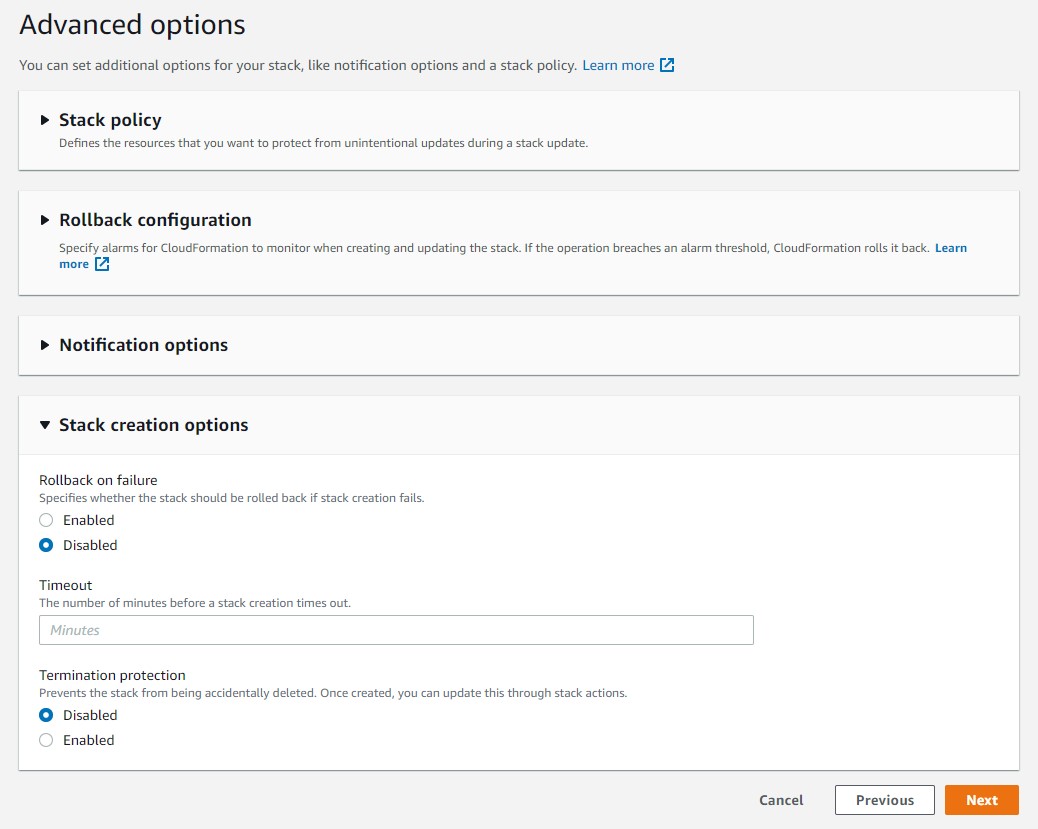Open the Learn more link under Advanced options
Viewport: 1038px width, 829px height.
coord(618,65)
